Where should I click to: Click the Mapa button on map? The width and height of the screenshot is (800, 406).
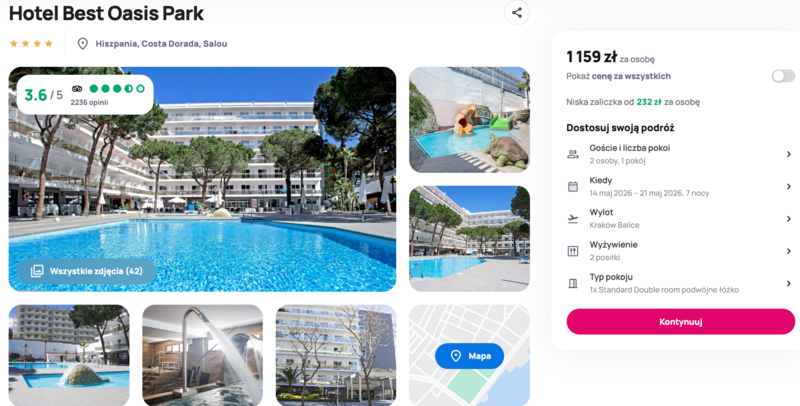point(469,356)
